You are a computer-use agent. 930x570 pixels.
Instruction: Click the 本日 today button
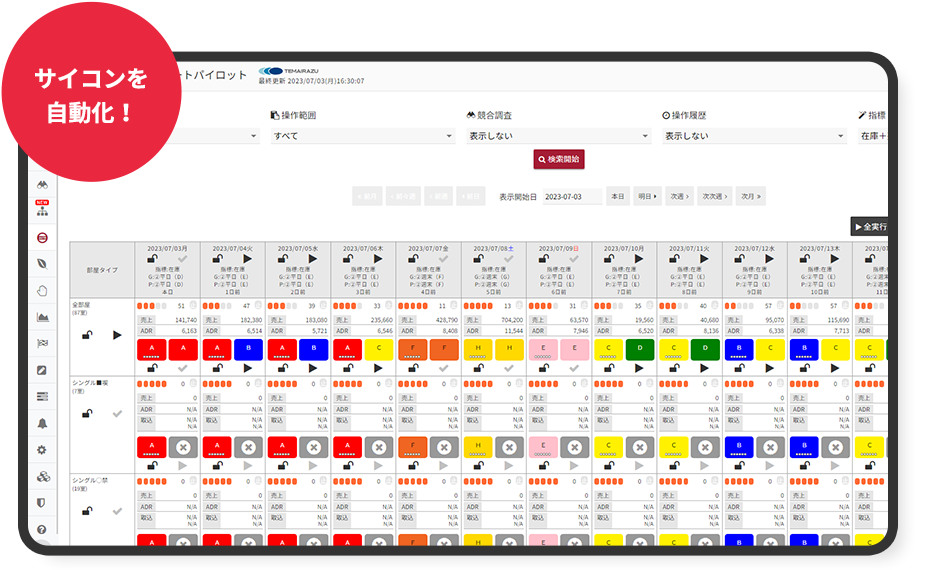pos(617,196)
